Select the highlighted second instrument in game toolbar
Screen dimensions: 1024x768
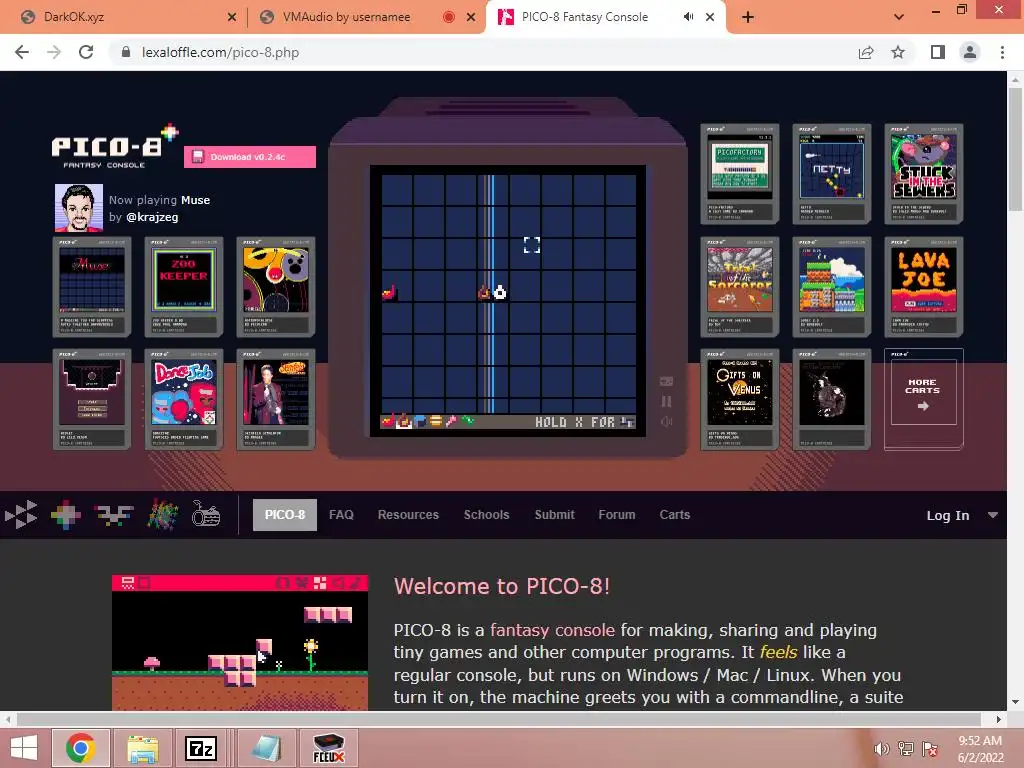tap(404, 421)
